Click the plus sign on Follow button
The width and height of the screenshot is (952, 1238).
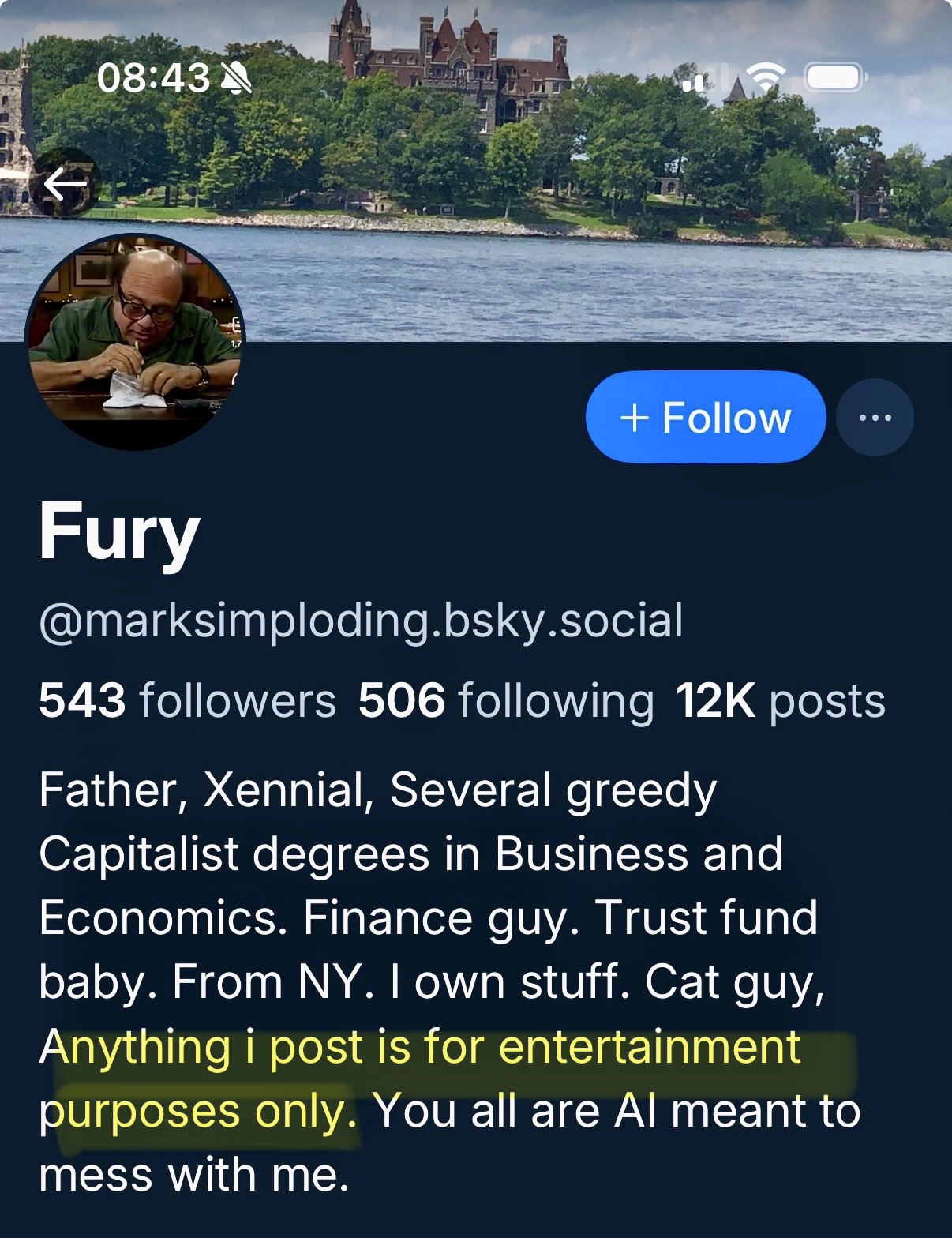pos(634,418)
